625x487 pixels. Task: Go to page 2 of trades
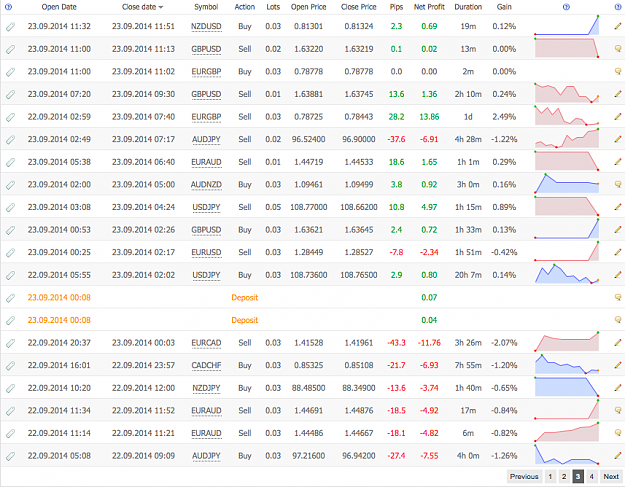point(564,476)
